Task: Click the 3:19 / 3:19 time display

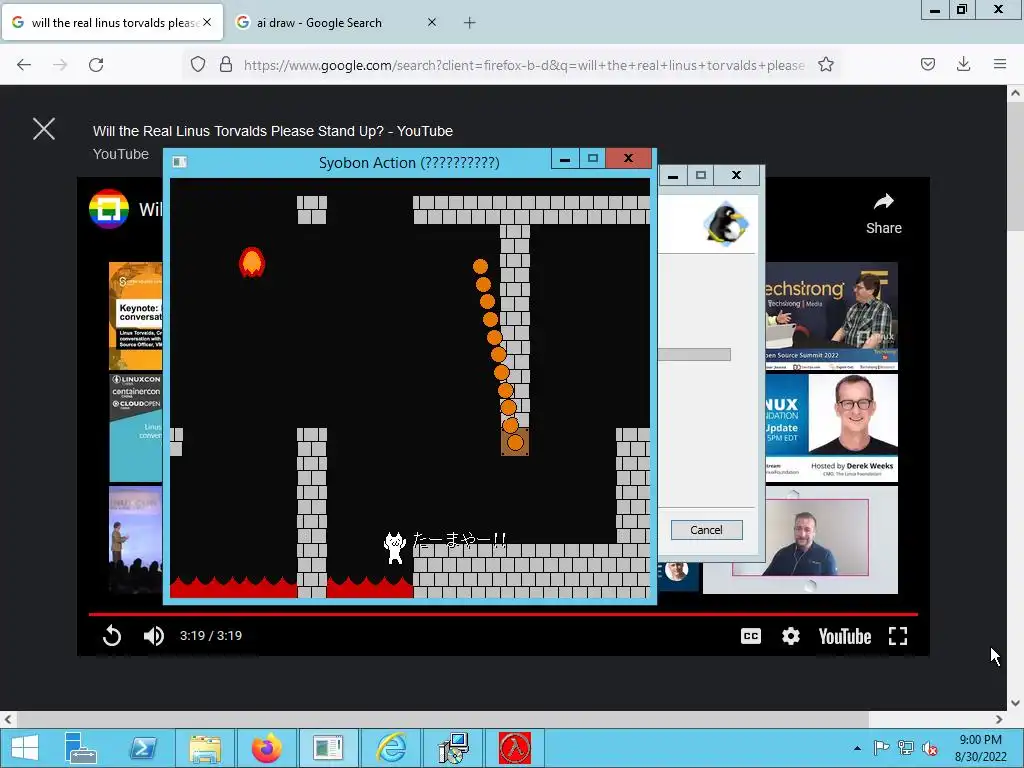Action: point(211,635)
